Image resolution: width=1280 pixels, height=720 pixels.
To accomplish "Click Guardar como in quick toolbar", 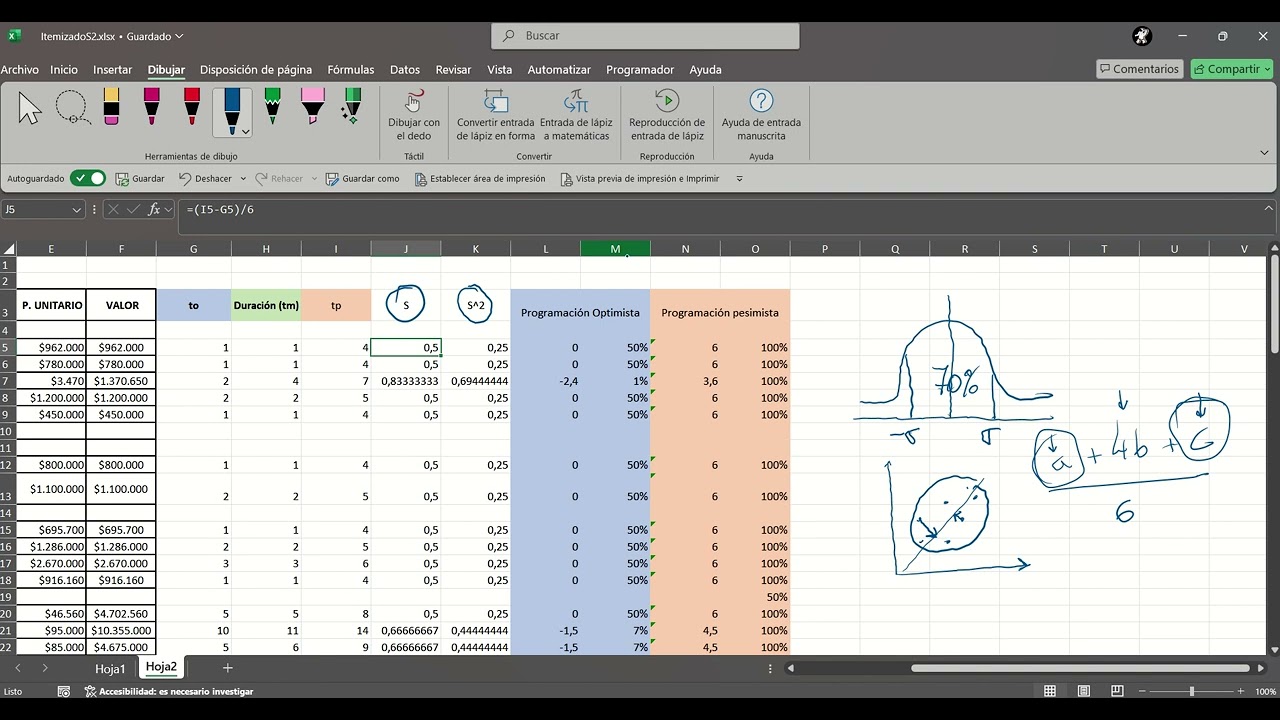I will (x=362, y=178).
